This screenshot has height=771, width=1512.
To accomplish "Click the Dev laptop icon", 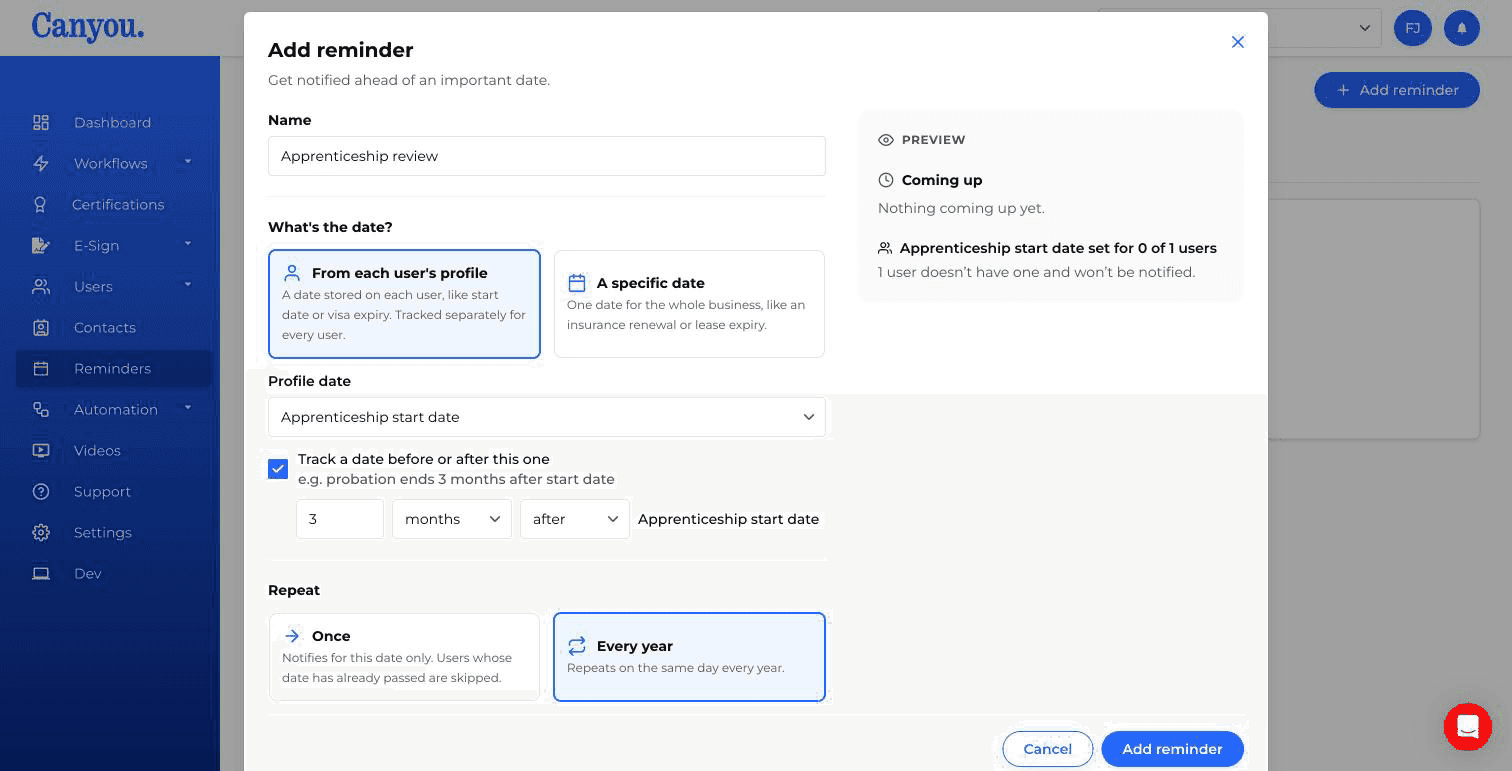I will 41,574.
